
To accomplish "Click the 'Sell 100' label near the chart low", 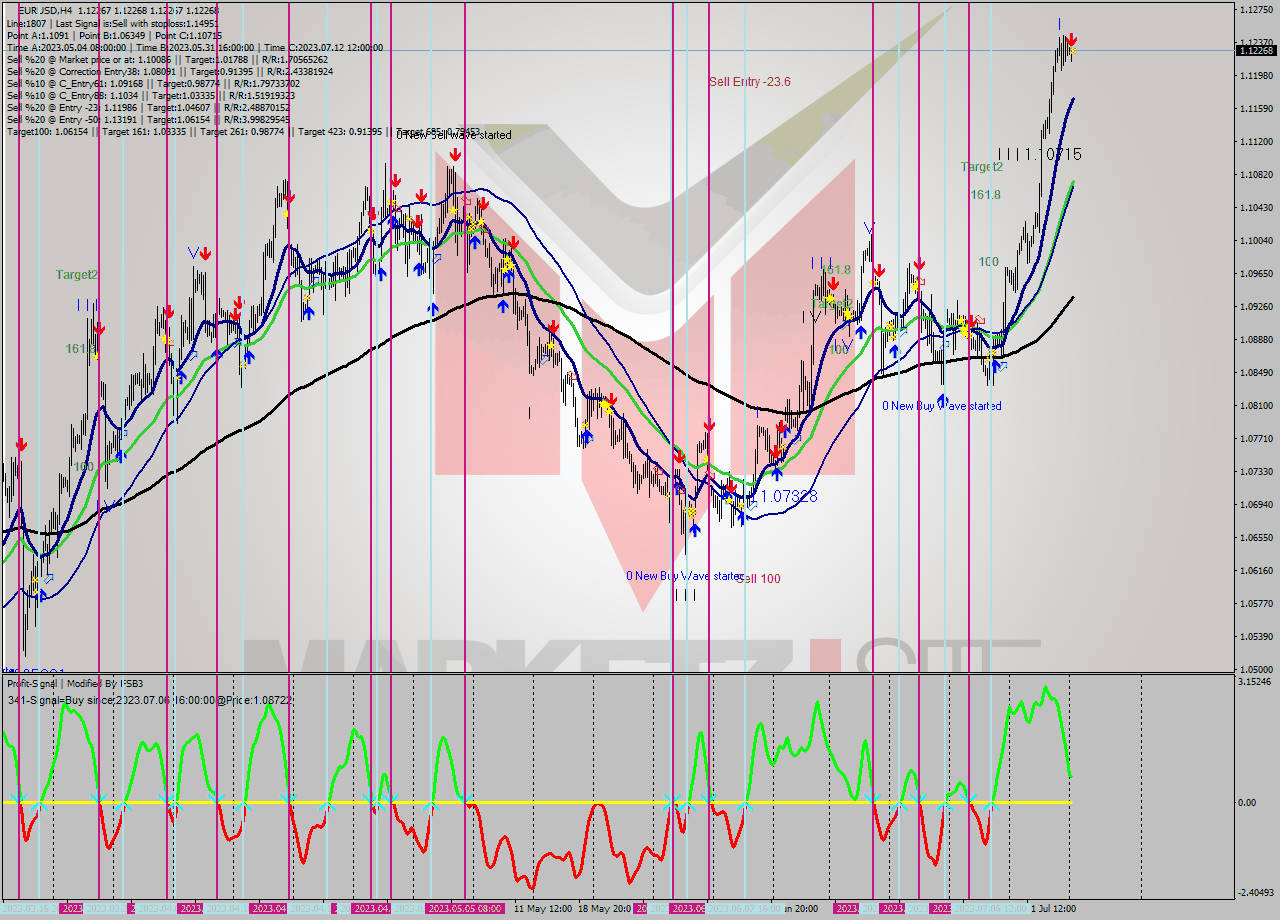I will 759,578.
